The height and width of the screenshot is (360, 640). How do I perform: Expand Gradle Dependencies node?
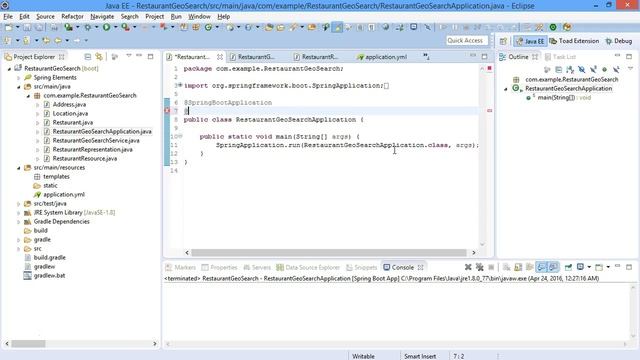(x=18, y=222)
